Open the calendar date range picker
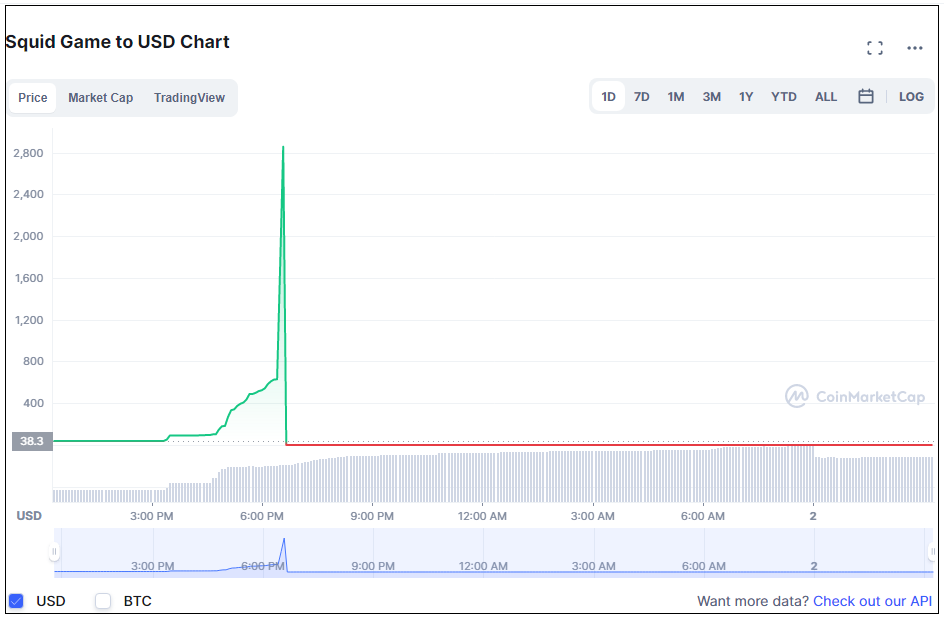 [866, 96]
